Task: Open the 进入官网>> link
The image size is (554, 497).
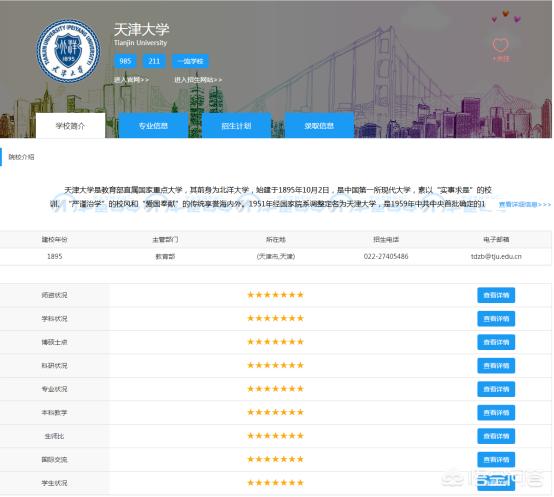Action: tap(131, 80)
